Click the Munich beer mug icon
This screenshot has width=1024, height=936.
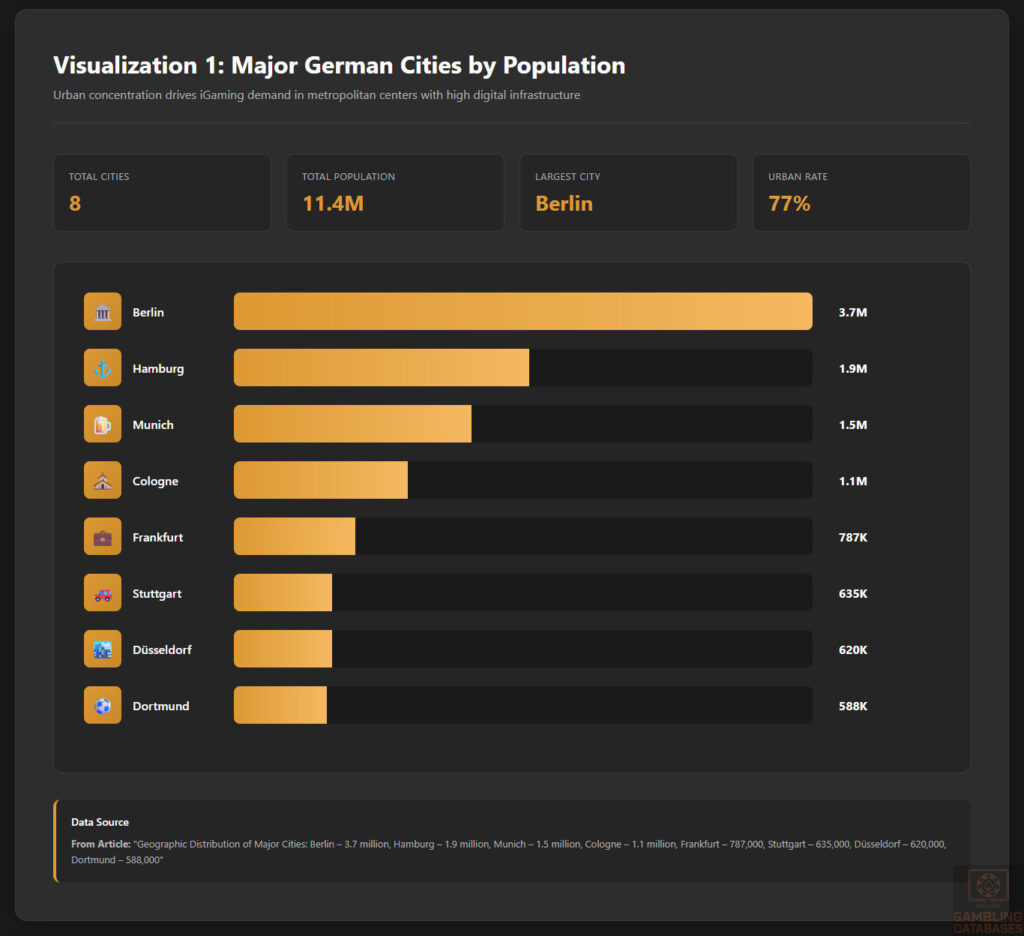coord(102,423)
